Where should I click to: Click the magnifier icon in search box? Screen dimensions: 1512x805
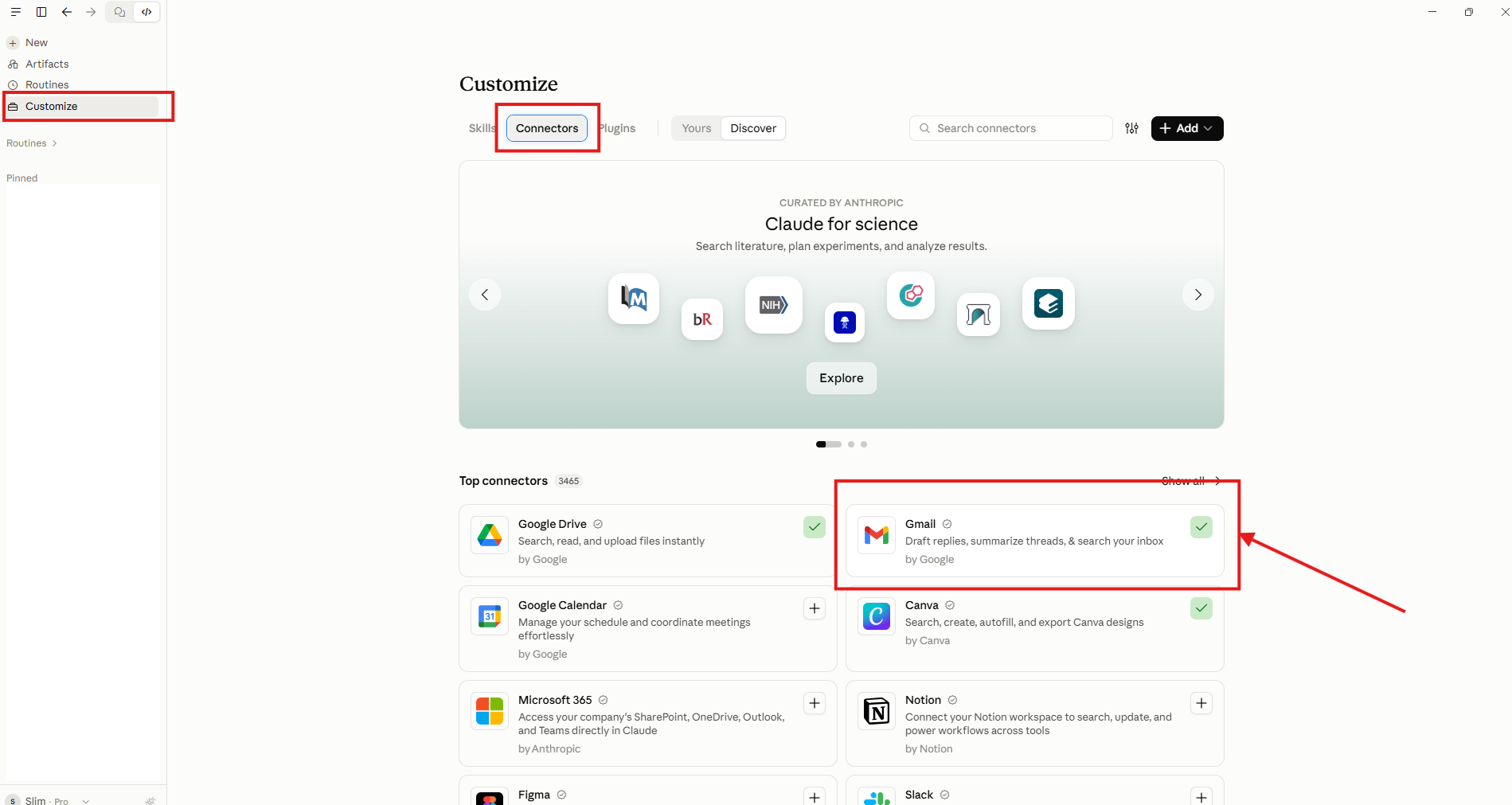tap(924, 128)
